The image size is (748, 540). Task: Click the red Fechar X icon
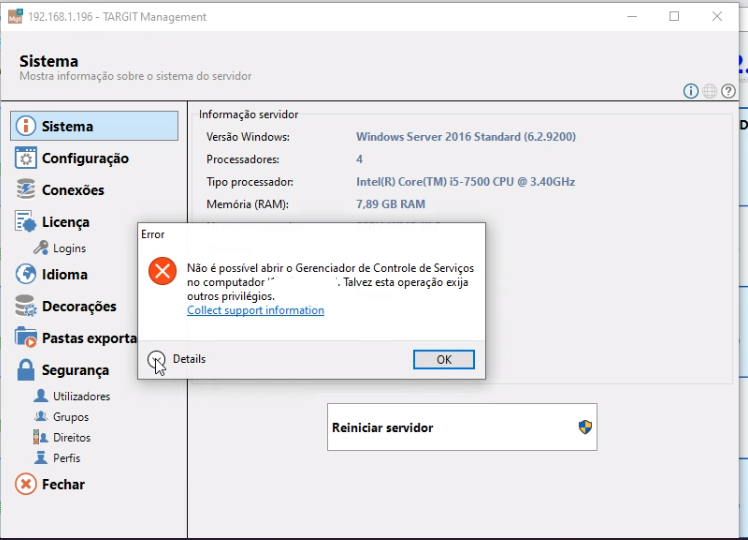click(x=26, y=484)
